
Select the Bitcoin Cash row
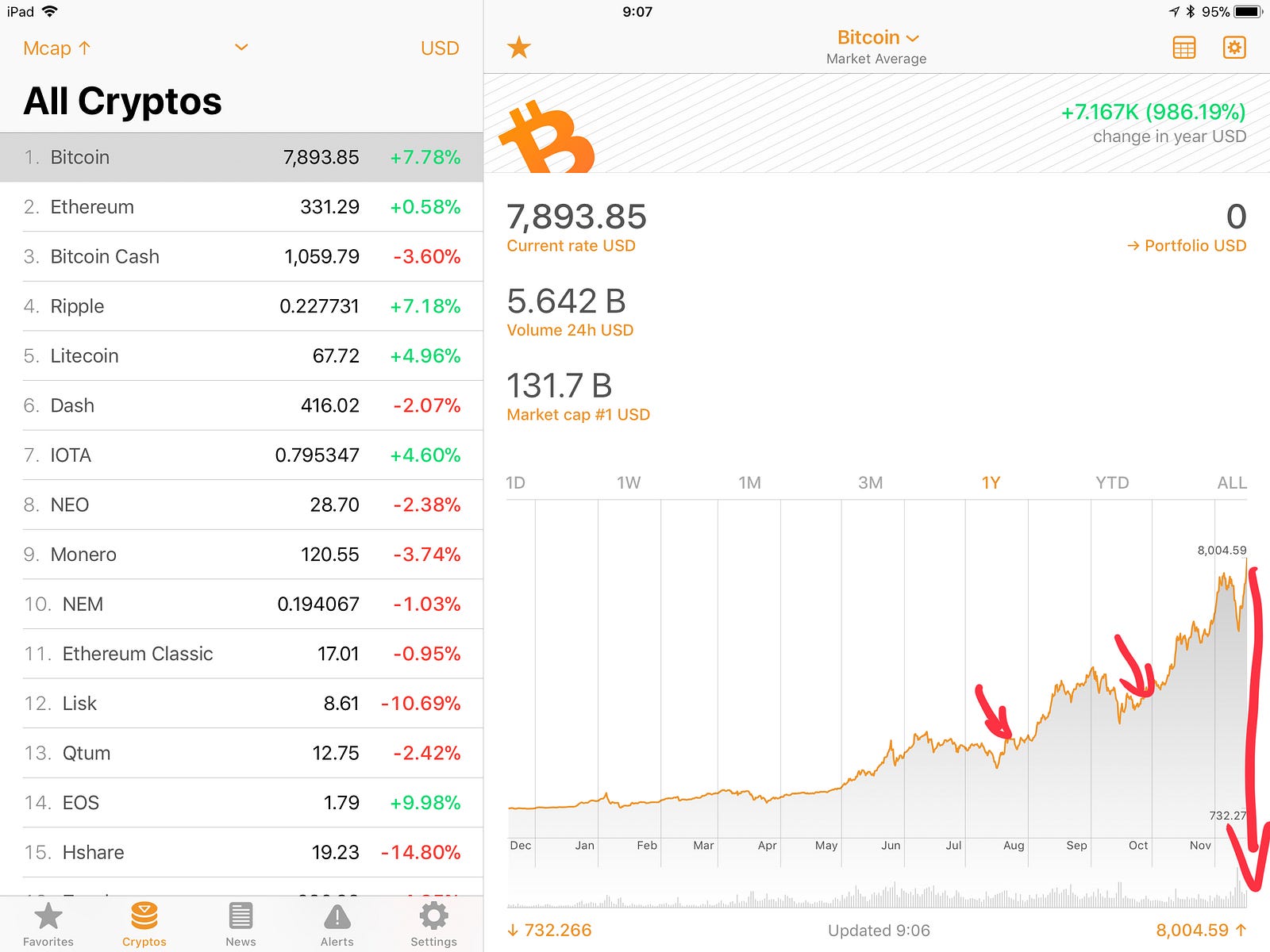pyautogui.click(x=241, y=256)
